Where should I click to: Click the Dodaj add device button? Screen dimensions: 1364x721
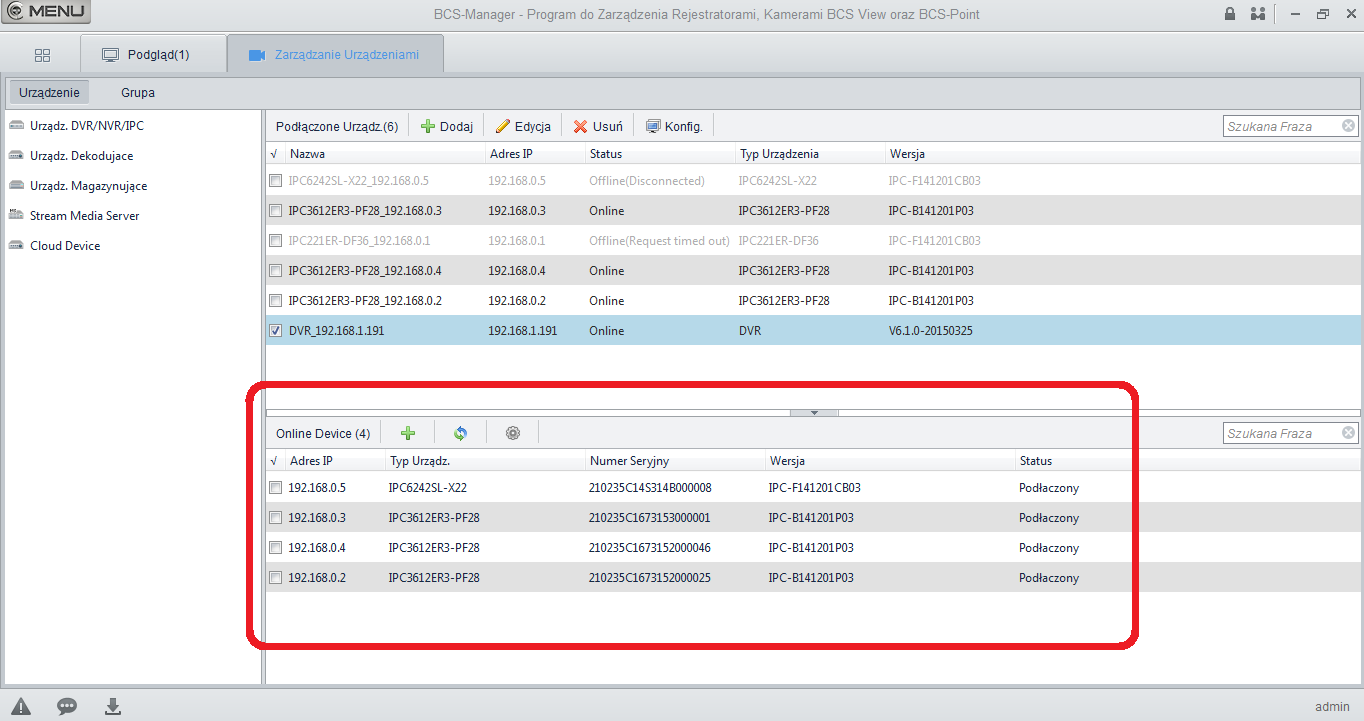tap(446, 126)
